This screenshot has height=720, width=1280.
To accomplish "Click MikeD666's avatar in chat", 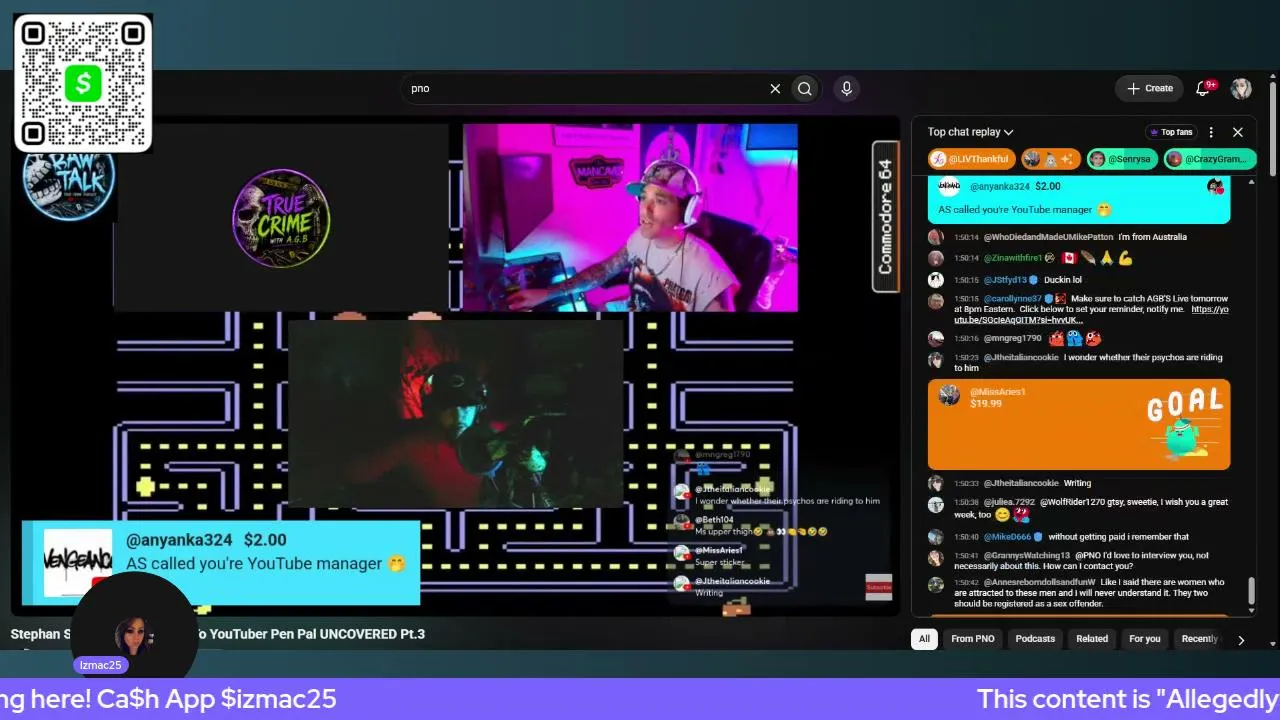I will point(936,537).
